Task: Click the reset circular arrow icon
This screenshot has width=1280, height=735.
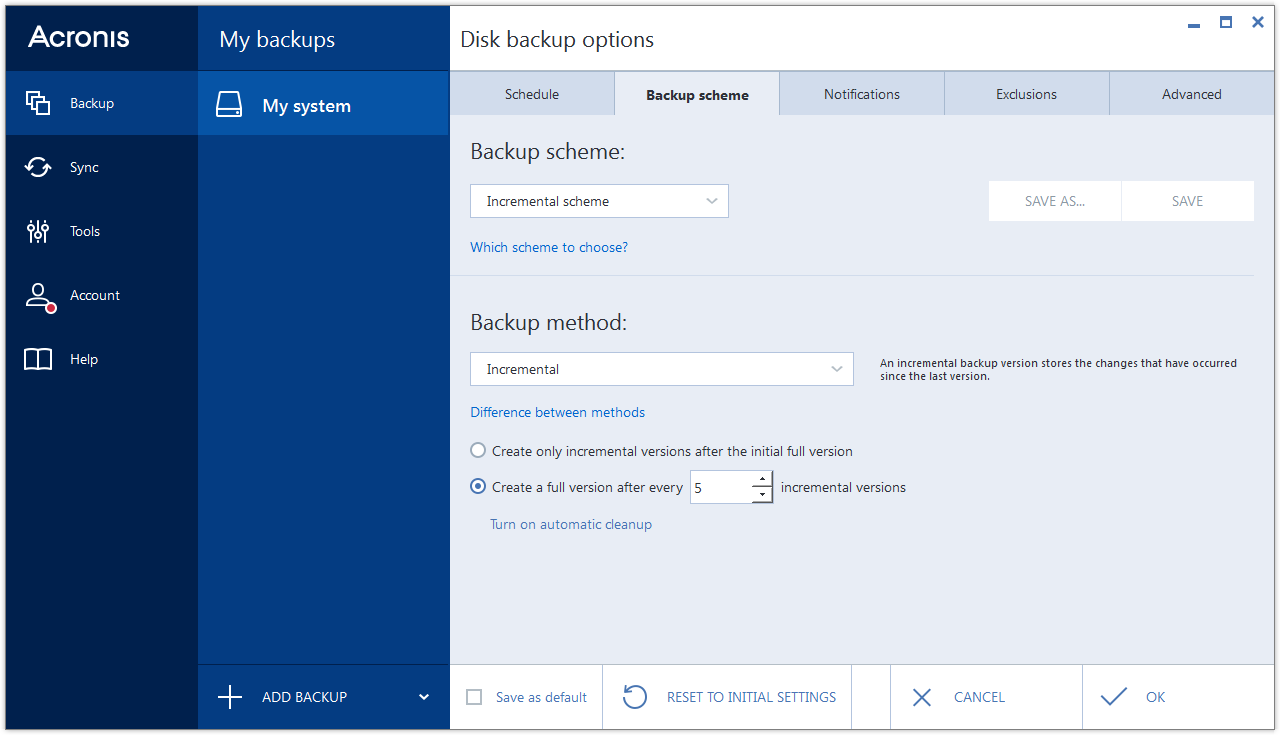Action: pos(635,697)
